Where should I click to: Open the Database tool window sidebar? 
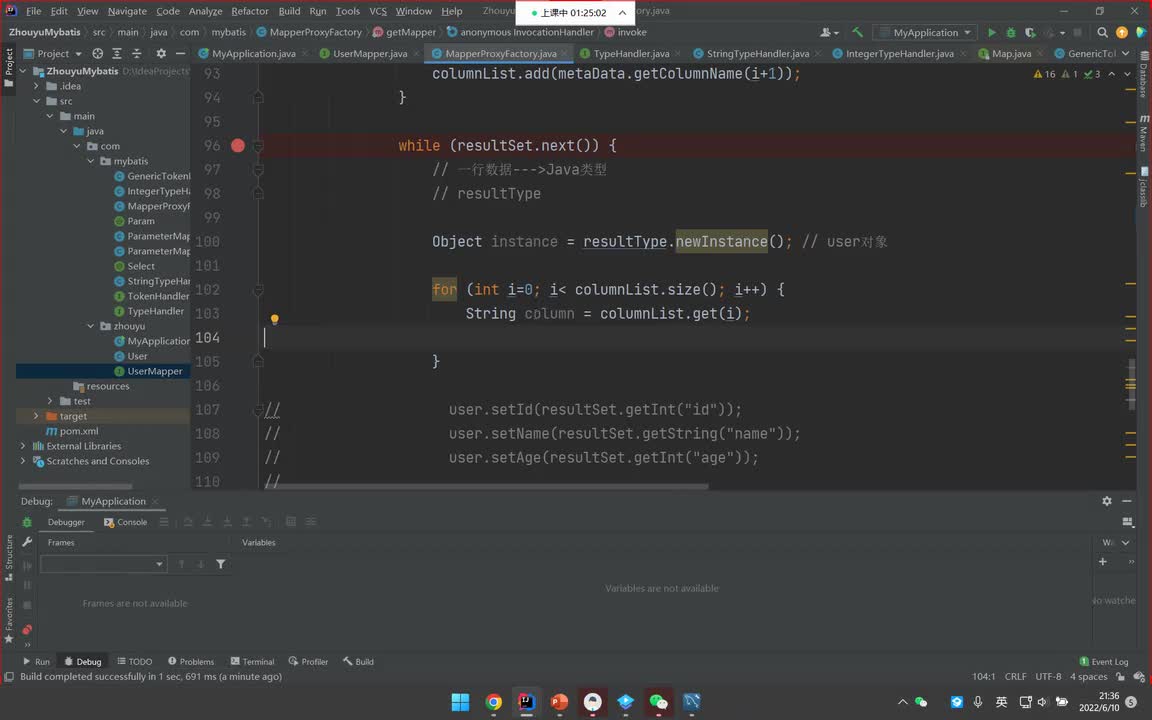point(1144,75)
